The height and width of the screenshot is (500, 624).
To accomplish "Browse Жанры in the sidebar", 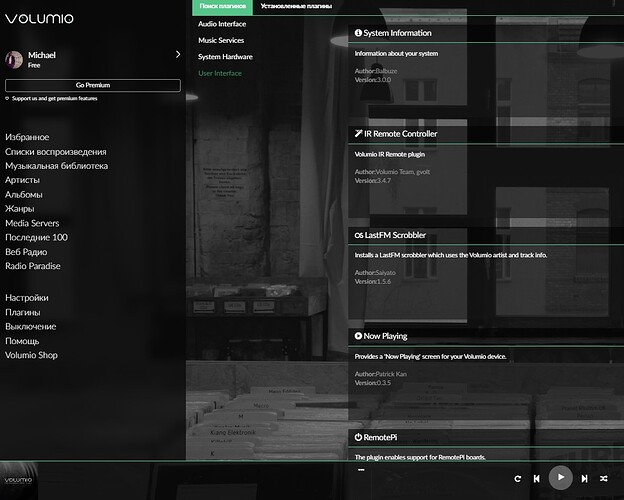I will point(20,209).
